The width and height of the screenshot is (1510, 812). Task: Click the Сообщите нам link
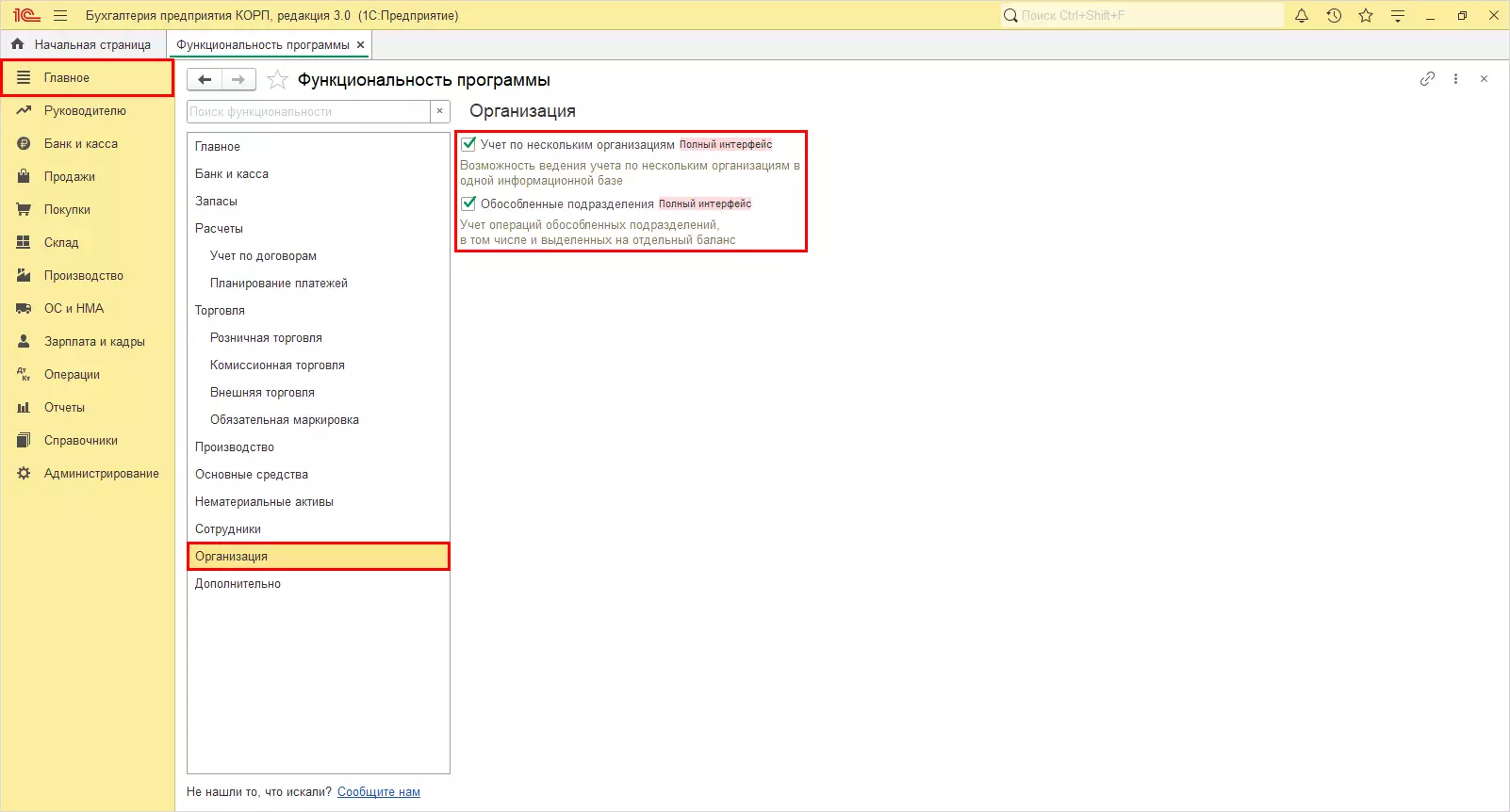[379, 792]
